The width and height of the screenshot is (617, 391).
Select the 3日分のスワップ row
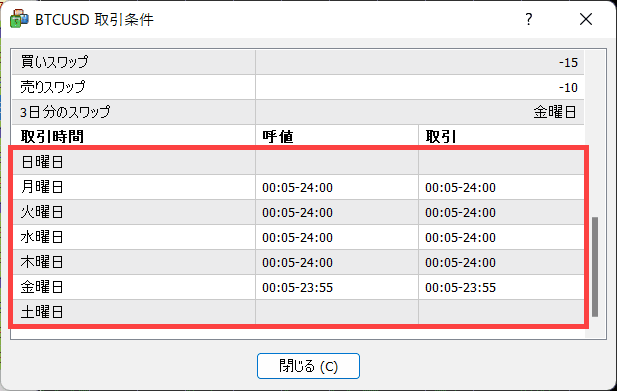pos(298,112)
